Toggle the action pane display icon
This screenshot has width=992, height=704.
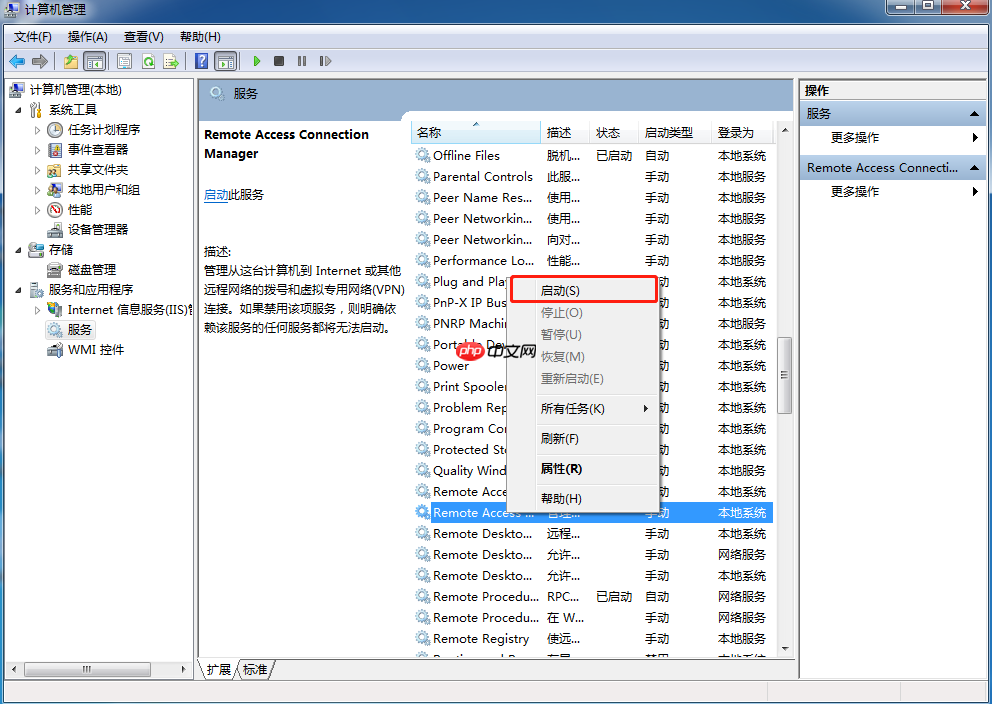[227, 61]
